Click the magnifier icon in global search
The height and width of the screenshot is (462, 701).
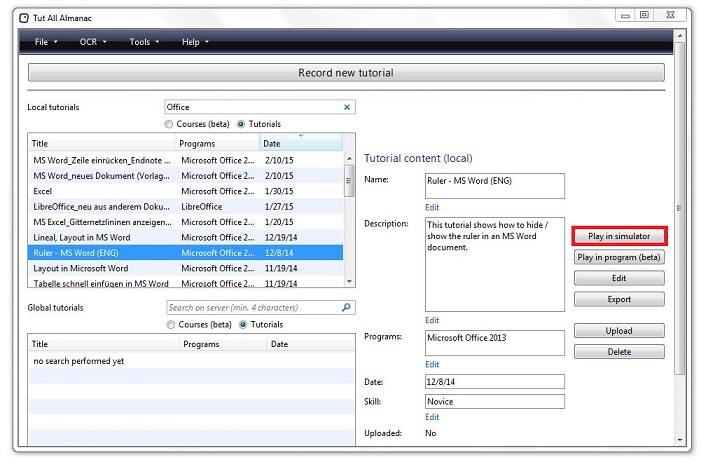[x=346, y=308]
